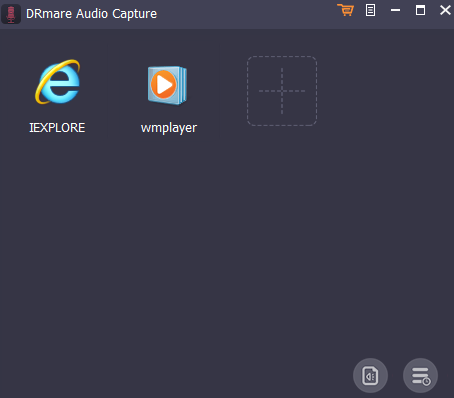Viewport: 454px width, 398px height.
Task: Close the DRmare Audio Capture window
Action: point(445,10)
